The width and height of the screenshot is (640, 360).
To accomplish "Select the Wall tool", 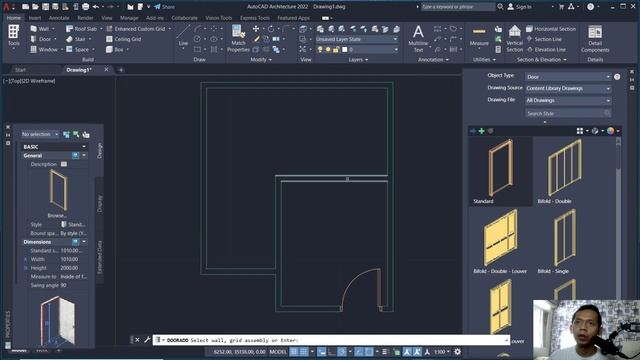I will tap(40, 29).
